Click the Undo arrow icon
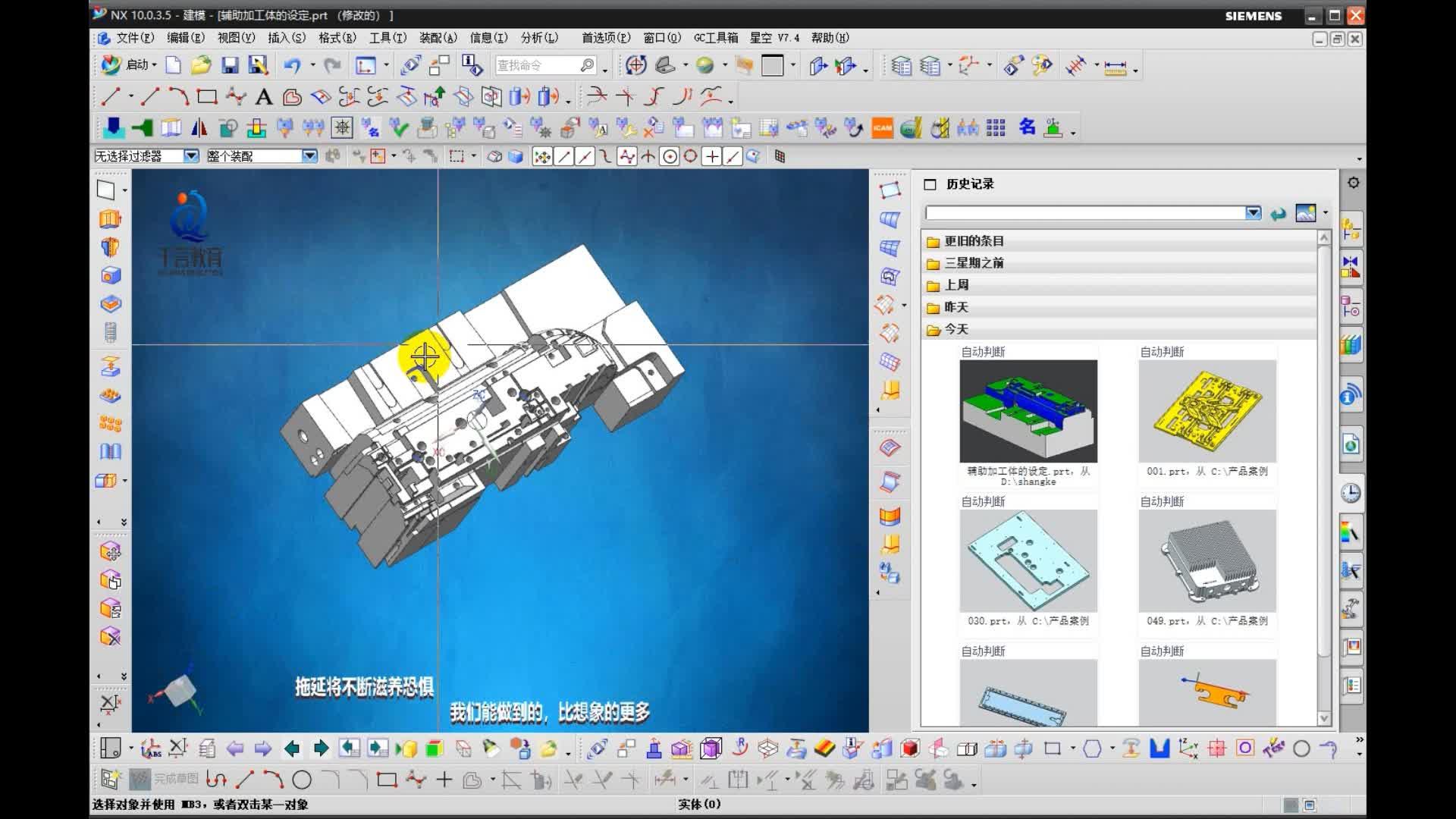The width and height of the screenshot is (1456, 819). coord(292,66)
